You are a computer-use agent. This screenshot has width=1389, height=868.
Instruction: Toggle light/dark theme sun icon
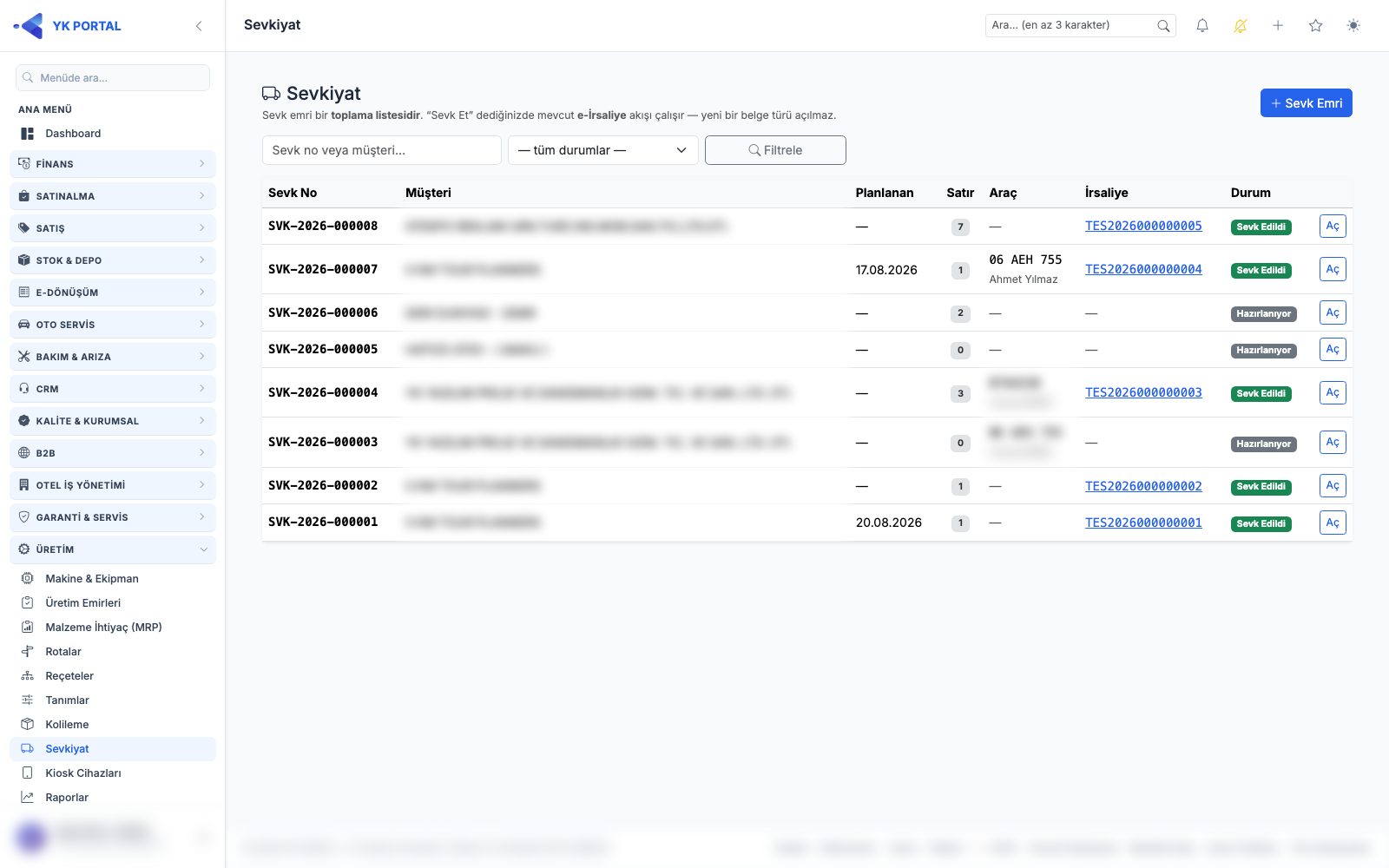[1353, 26]
